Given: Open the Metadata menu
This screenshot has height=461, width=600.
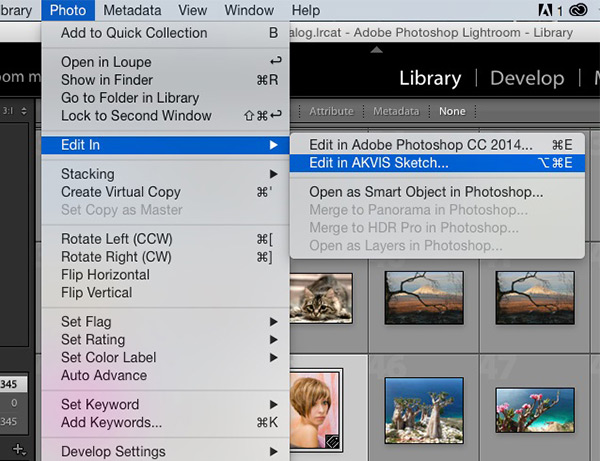Looking at the screenshot, I should [x=132, y=10].
